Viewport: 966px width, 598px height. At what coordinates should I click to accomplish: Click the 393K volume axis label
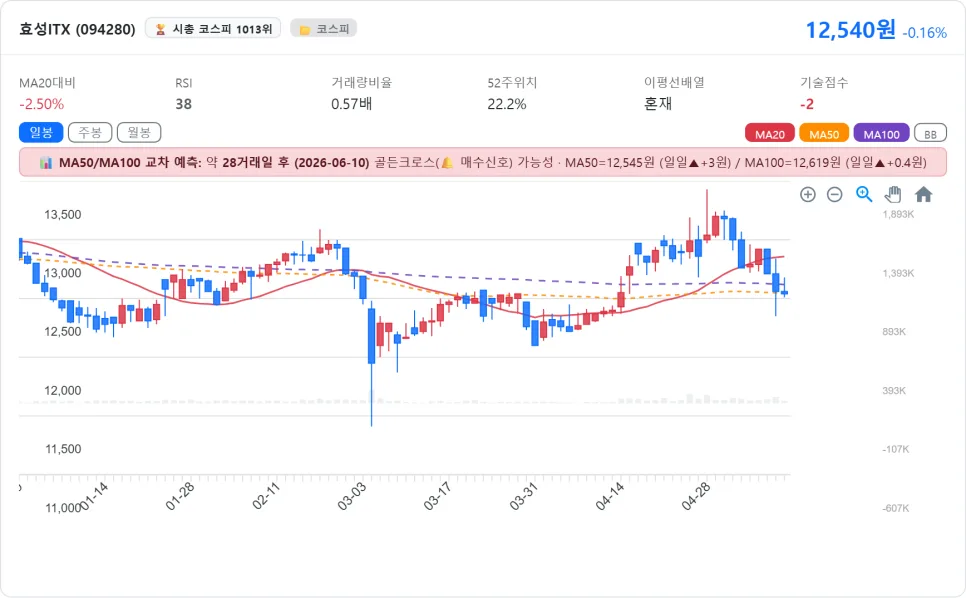point(894,390)
